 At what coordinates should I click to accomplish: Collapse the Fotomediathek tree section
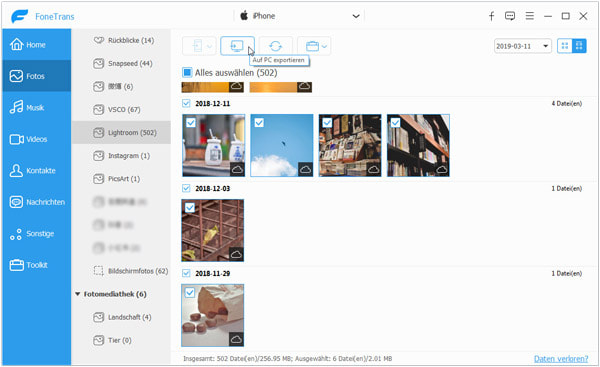coord(78,294)
